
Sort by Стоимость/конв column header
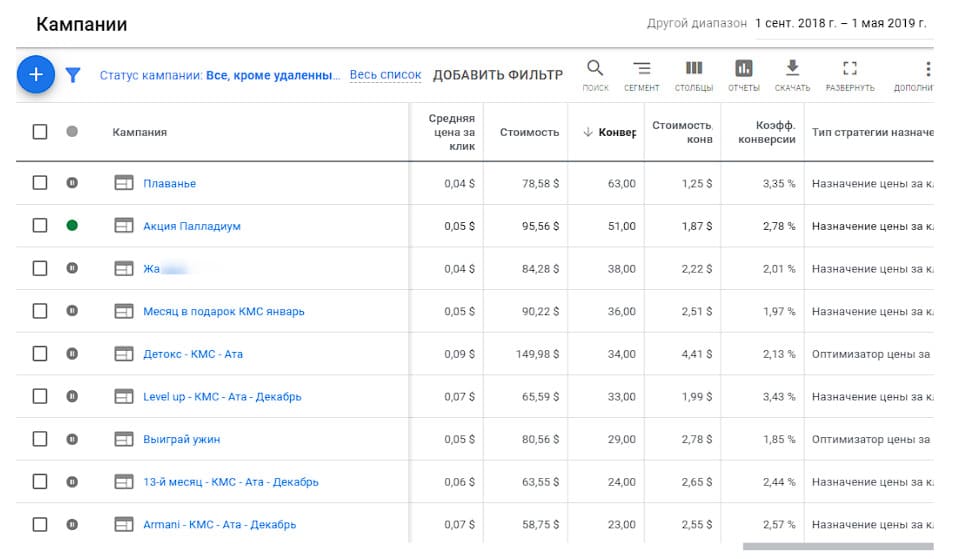(x=682, y=132)
